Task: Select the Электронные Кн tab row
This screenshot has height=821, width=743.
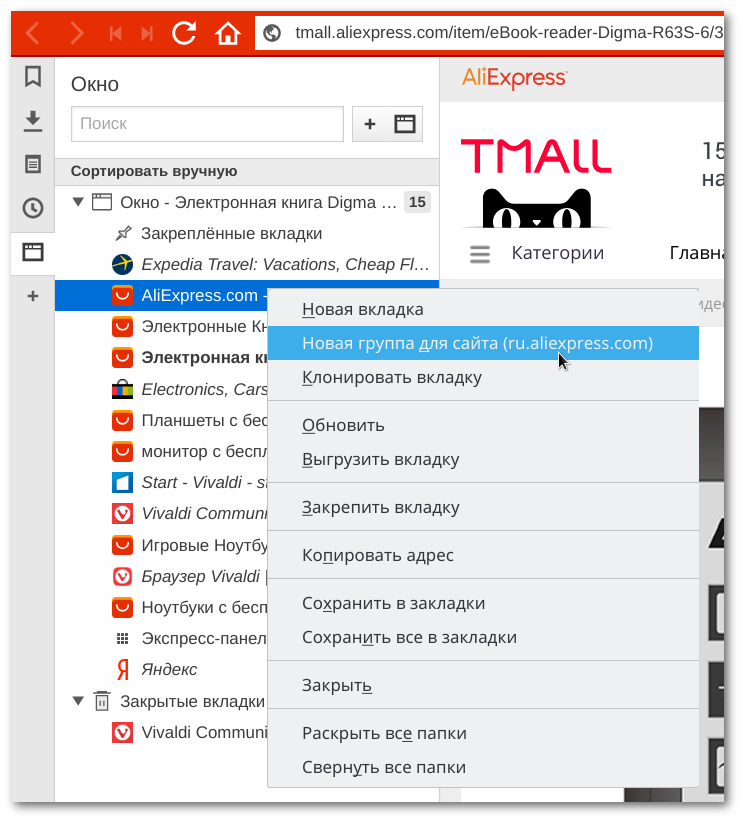Action: [161, 327]
